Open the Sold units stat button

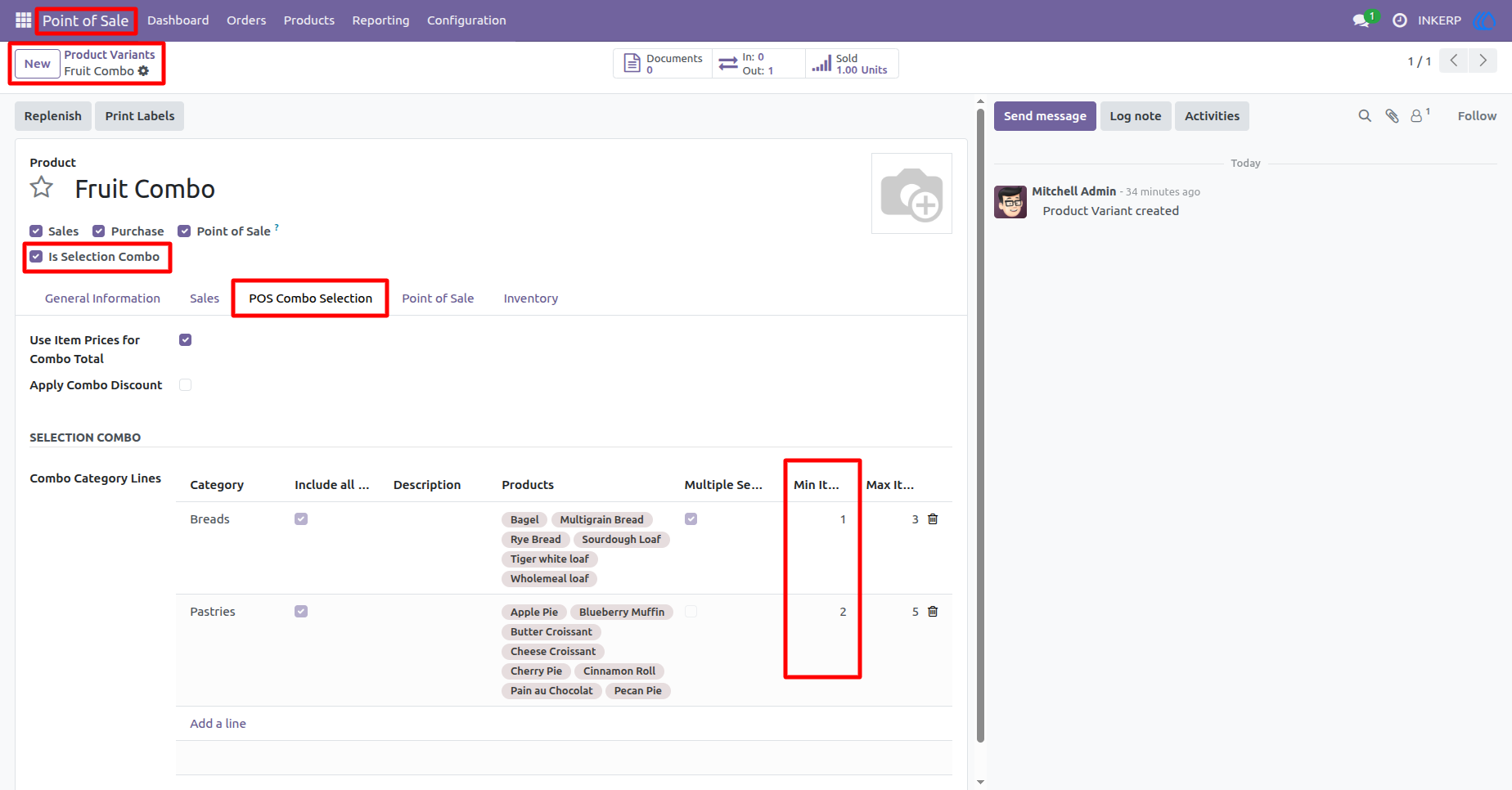point(852,64)
